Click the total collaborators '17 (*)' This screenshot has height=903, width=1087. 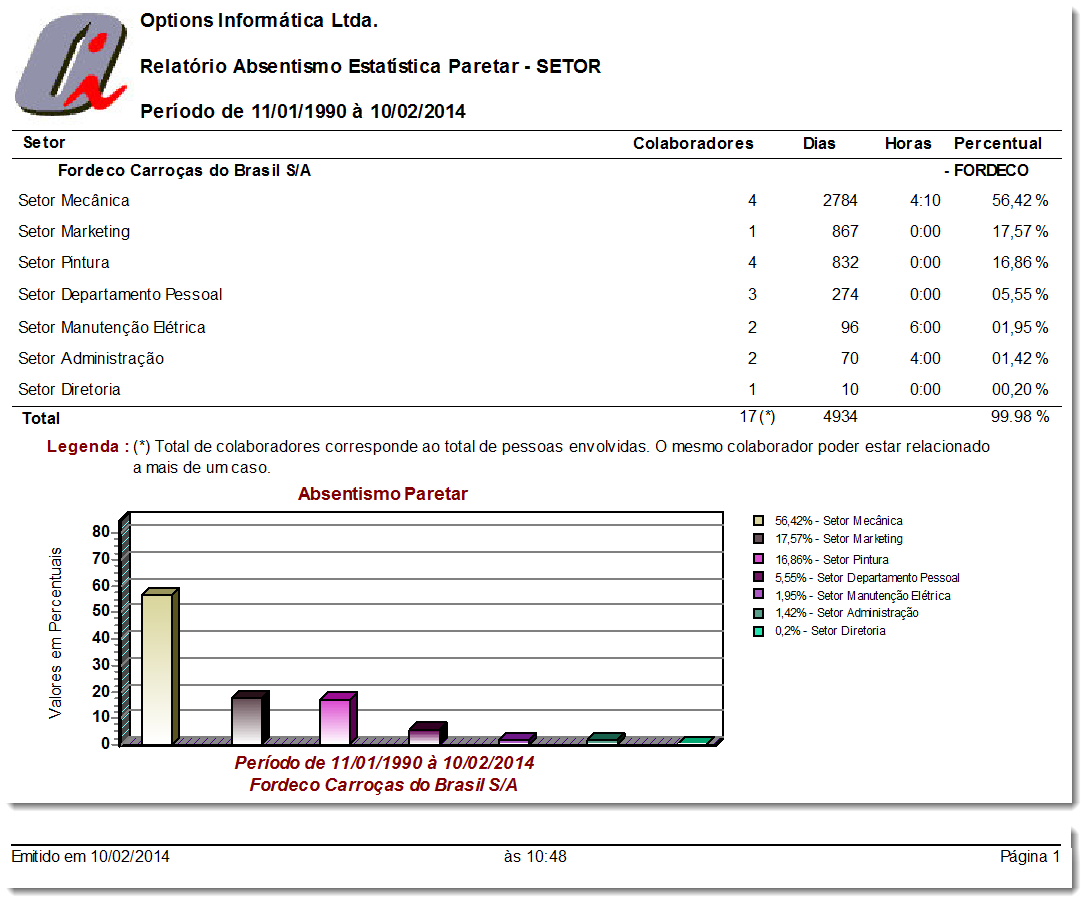(757, 417)
